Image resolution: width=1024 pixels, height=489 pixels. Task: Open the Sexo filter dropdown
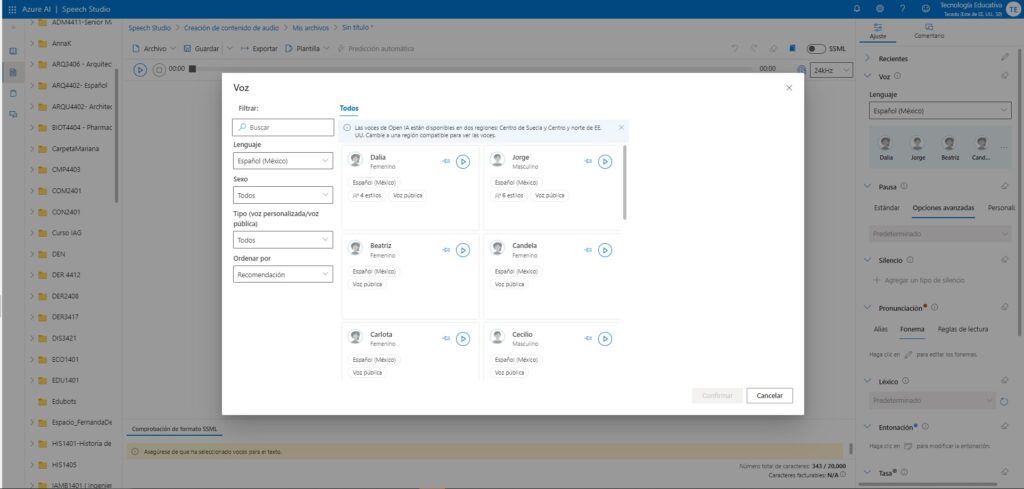283,196
